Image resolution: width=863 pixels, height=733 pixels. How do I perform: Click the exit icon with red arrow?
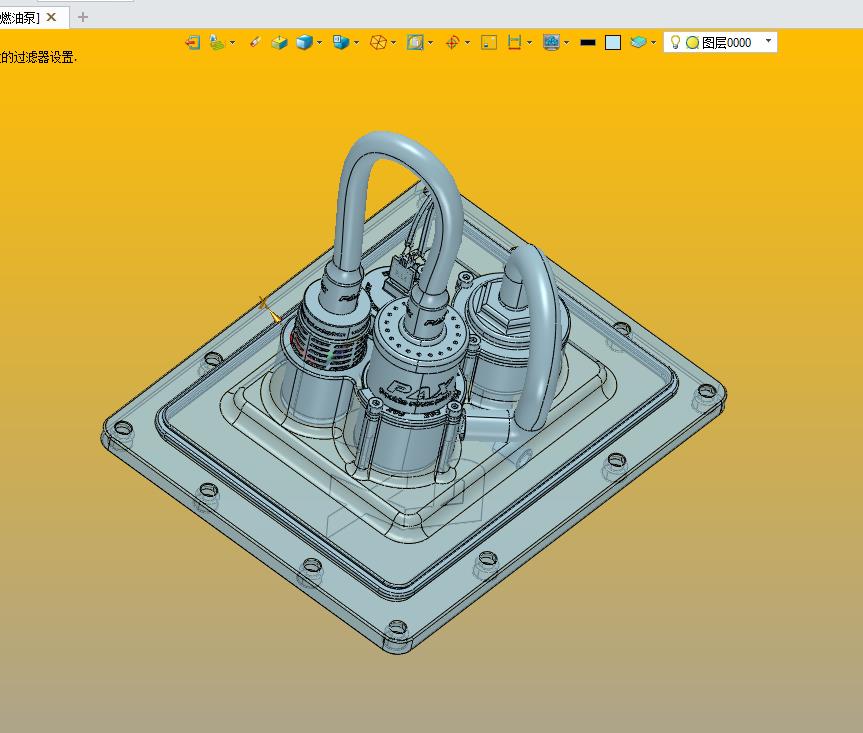point(193,42)
